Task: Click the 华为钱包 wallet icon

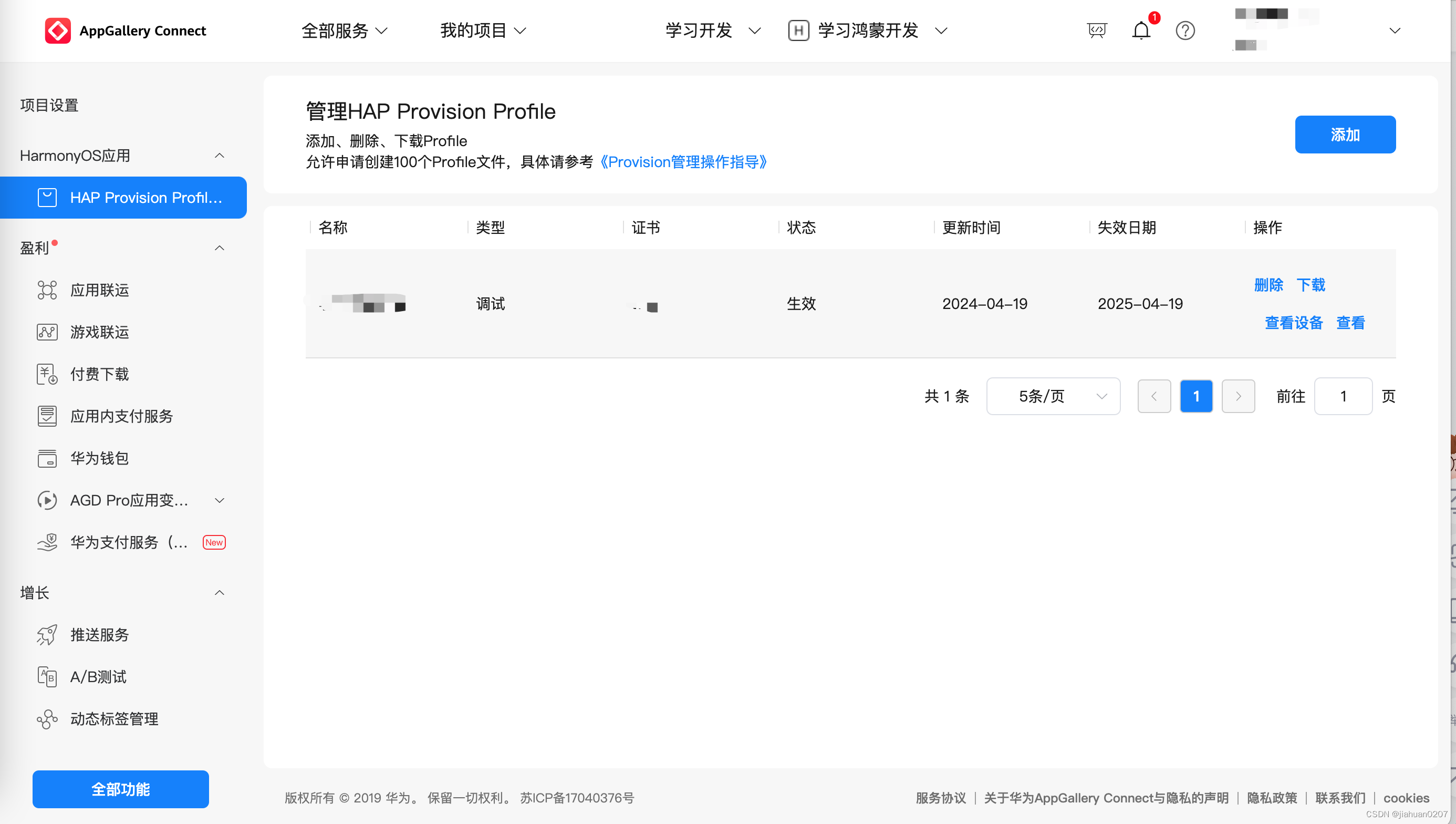Action: click(47, 458)
